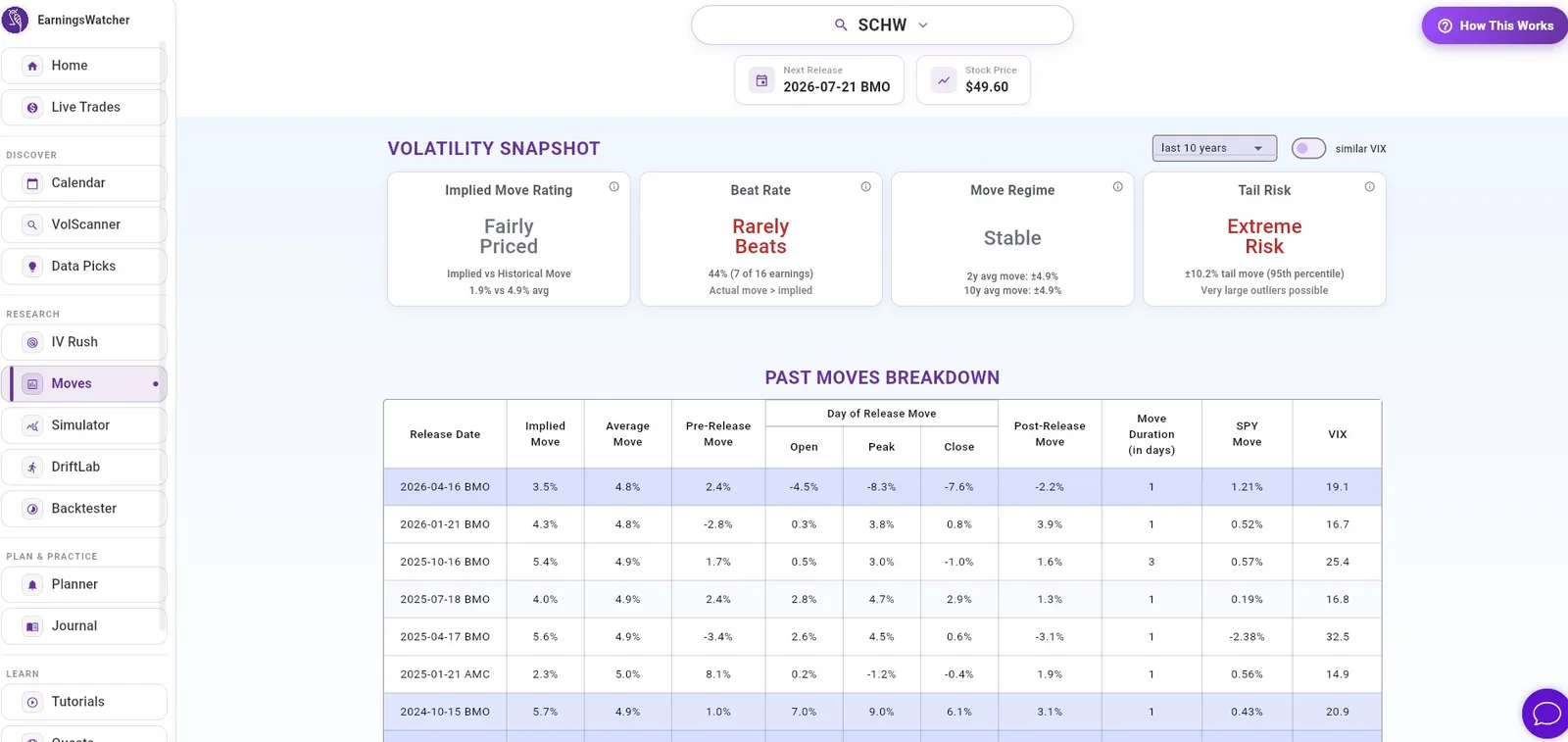Click info icon on Implied Move Rating card
This screenshot has height=742, width=1568.
613,186
